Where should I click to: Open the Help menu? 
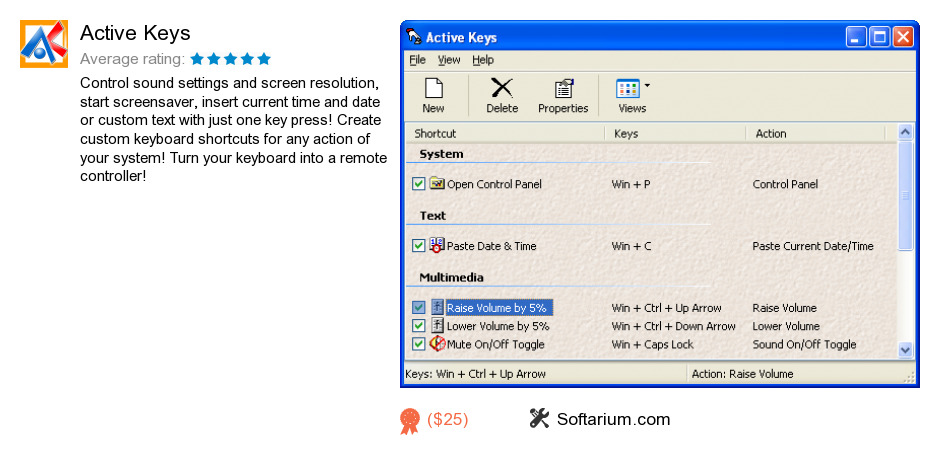[x=483, y=60]
